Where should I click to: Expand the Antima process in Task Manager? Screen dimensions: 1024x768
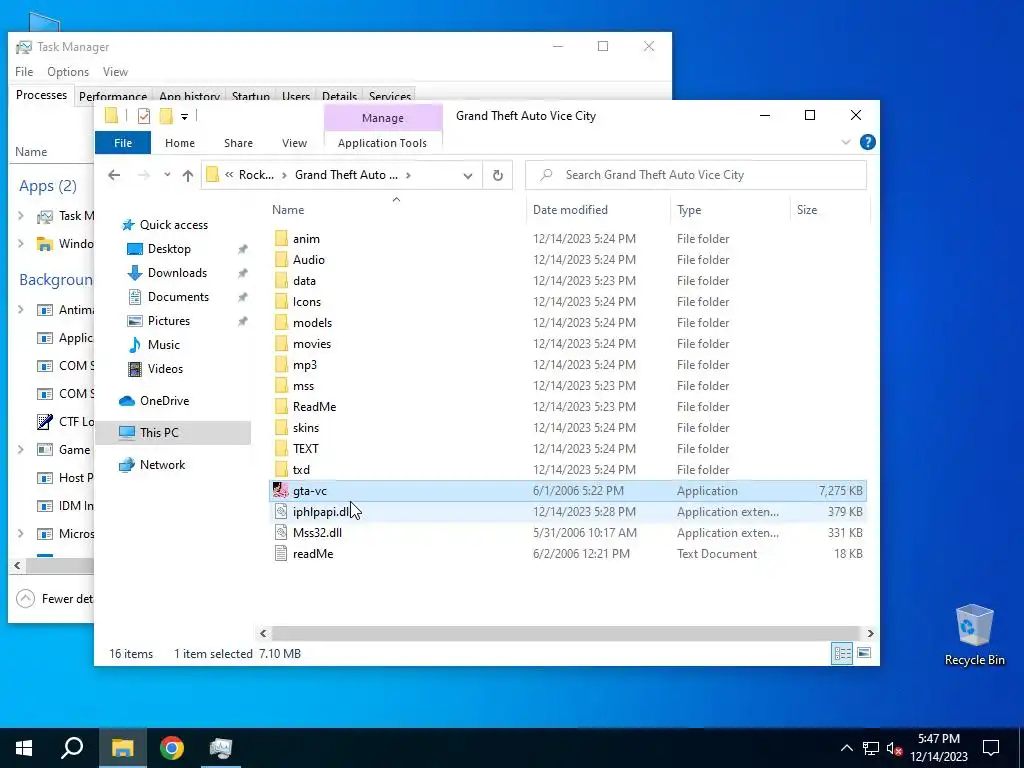click(x=20, y=310)
